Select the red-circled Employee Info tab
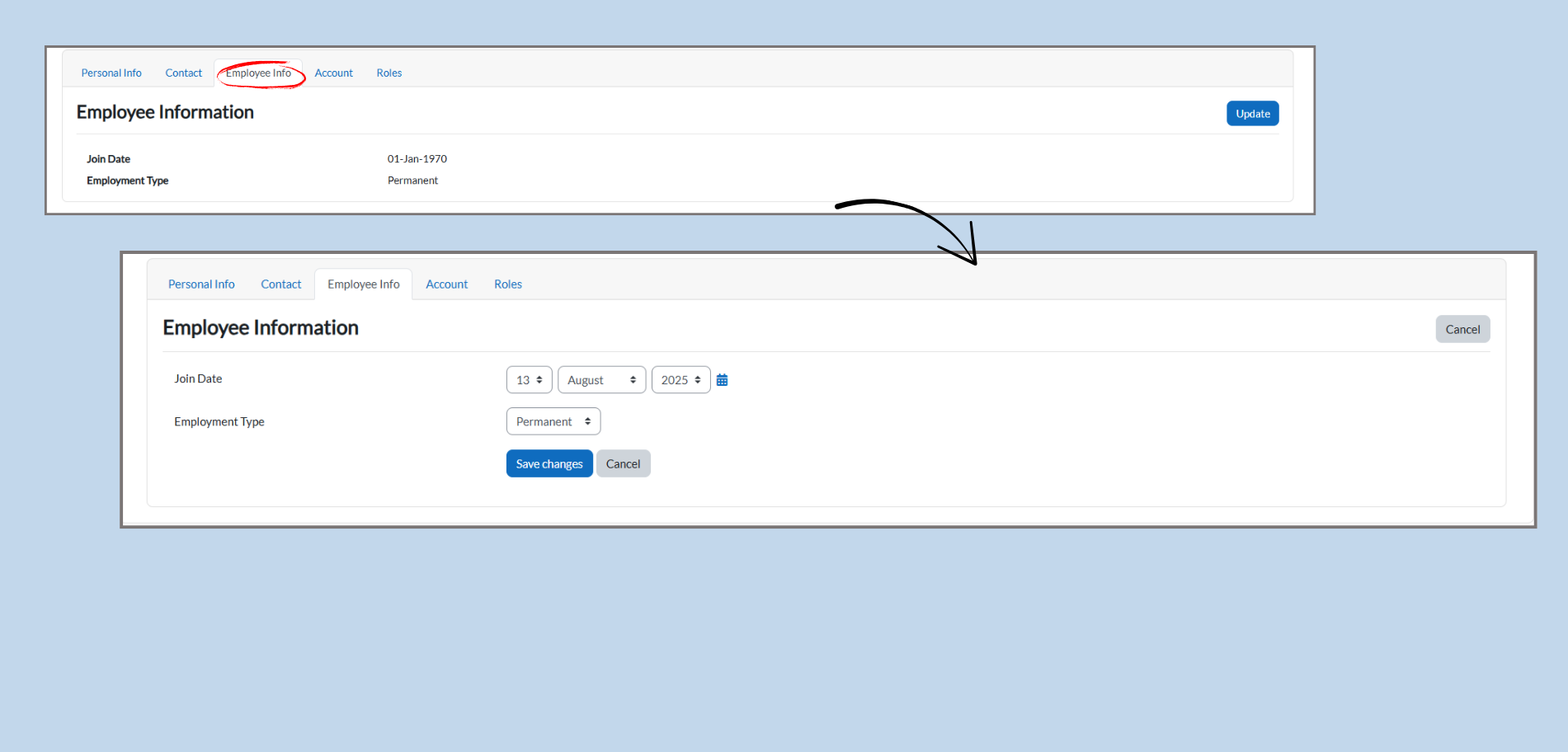The image size is (1568, 752). (258, 73)
